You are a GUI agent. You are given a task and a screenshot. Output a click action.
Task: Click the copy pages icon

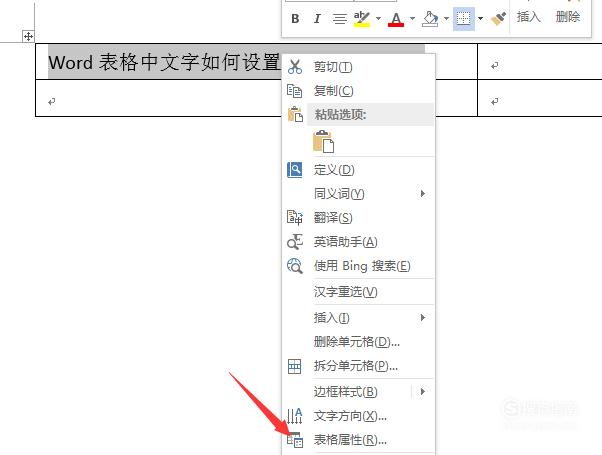(x=294, y=91)
